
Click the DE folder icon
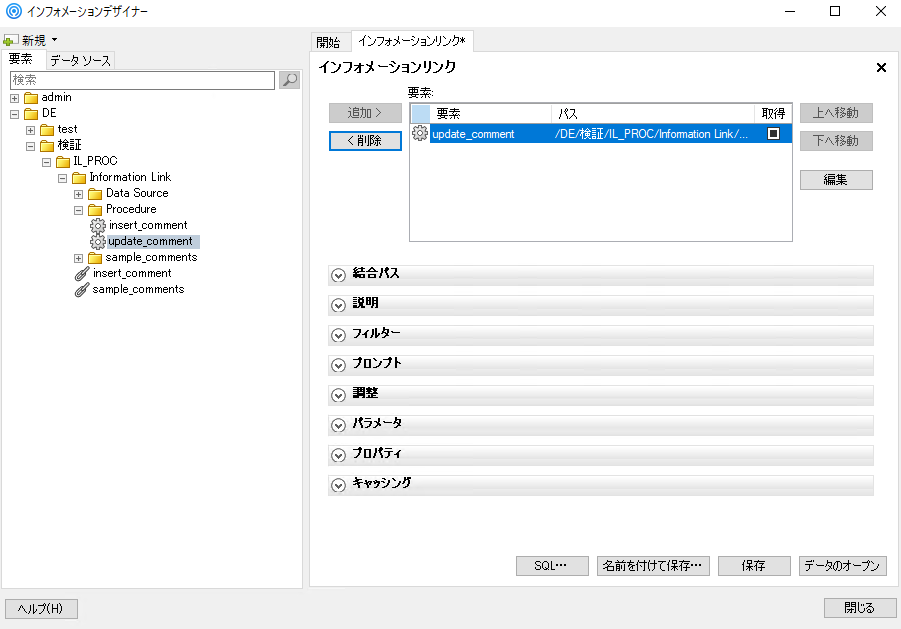click(31, 114)
